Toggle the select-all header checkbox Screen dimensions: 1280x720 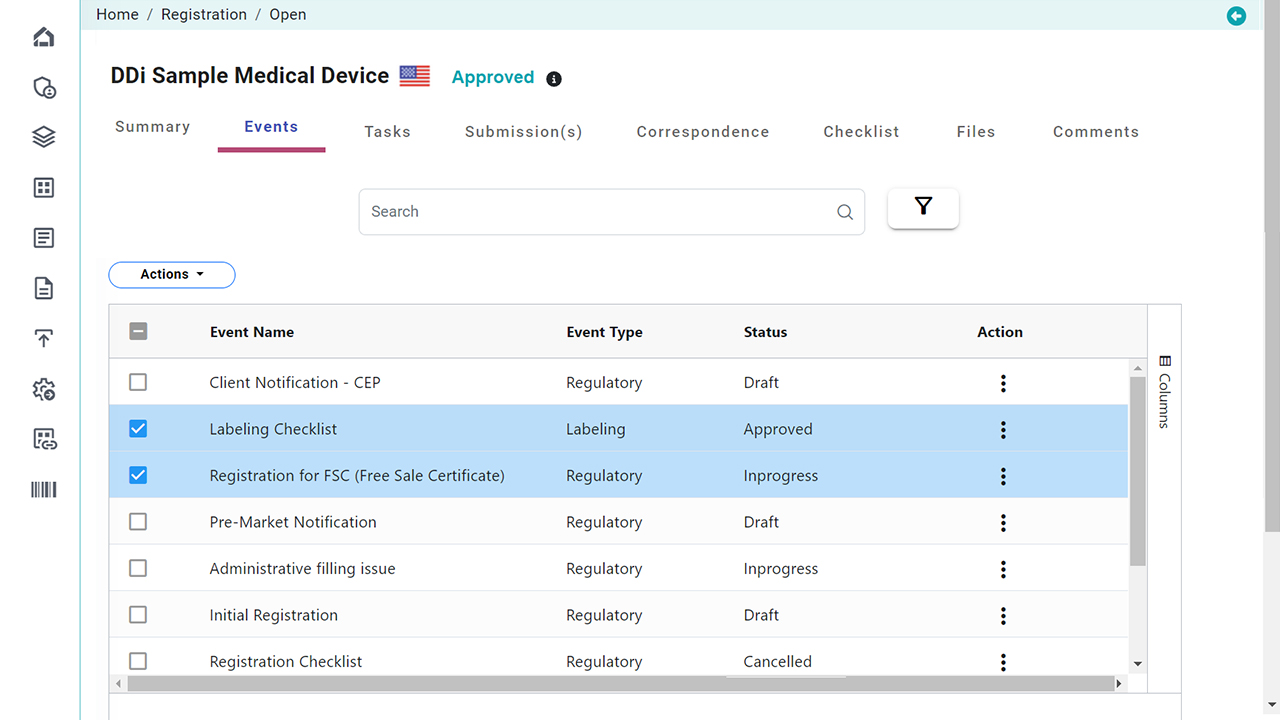tap(138, 331)
